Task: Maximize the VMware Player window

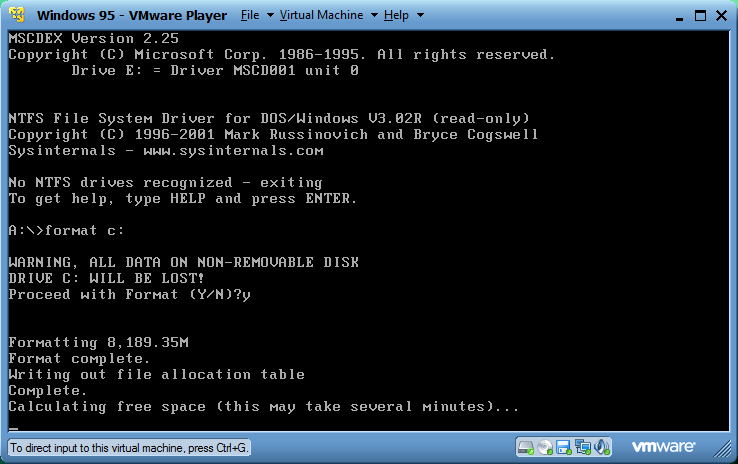Action: point(700,16)
